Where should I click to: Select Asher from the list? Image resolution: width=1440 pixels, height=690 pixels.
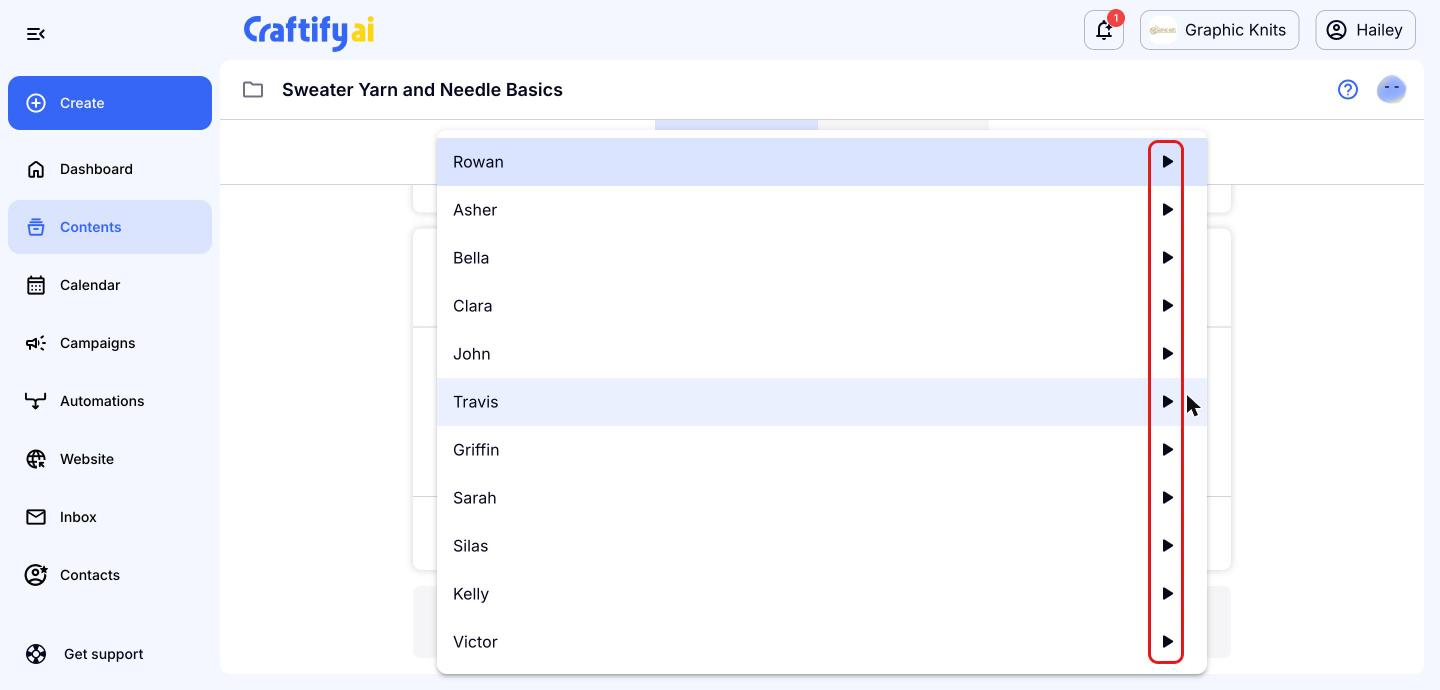pyautogui.click(x=822, y=210)
